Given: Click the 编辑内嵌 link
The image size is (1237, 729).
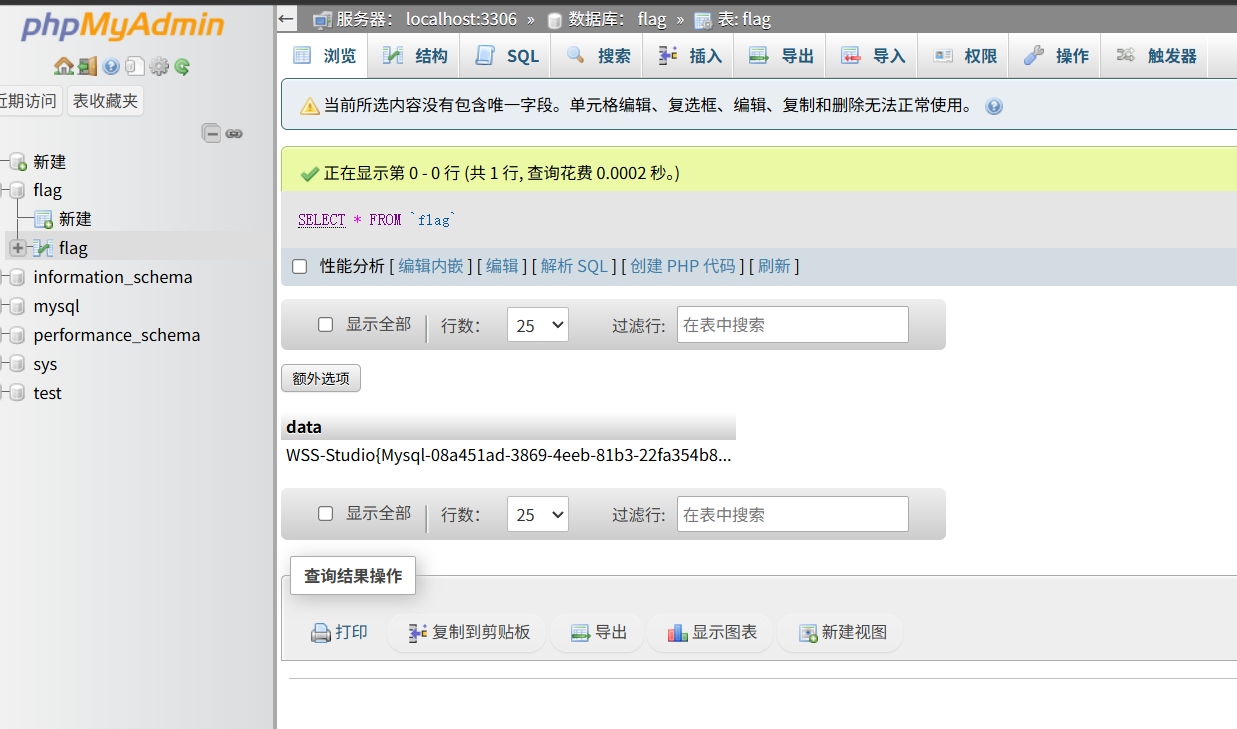Looking at the screenshot, I should (431, 266).
